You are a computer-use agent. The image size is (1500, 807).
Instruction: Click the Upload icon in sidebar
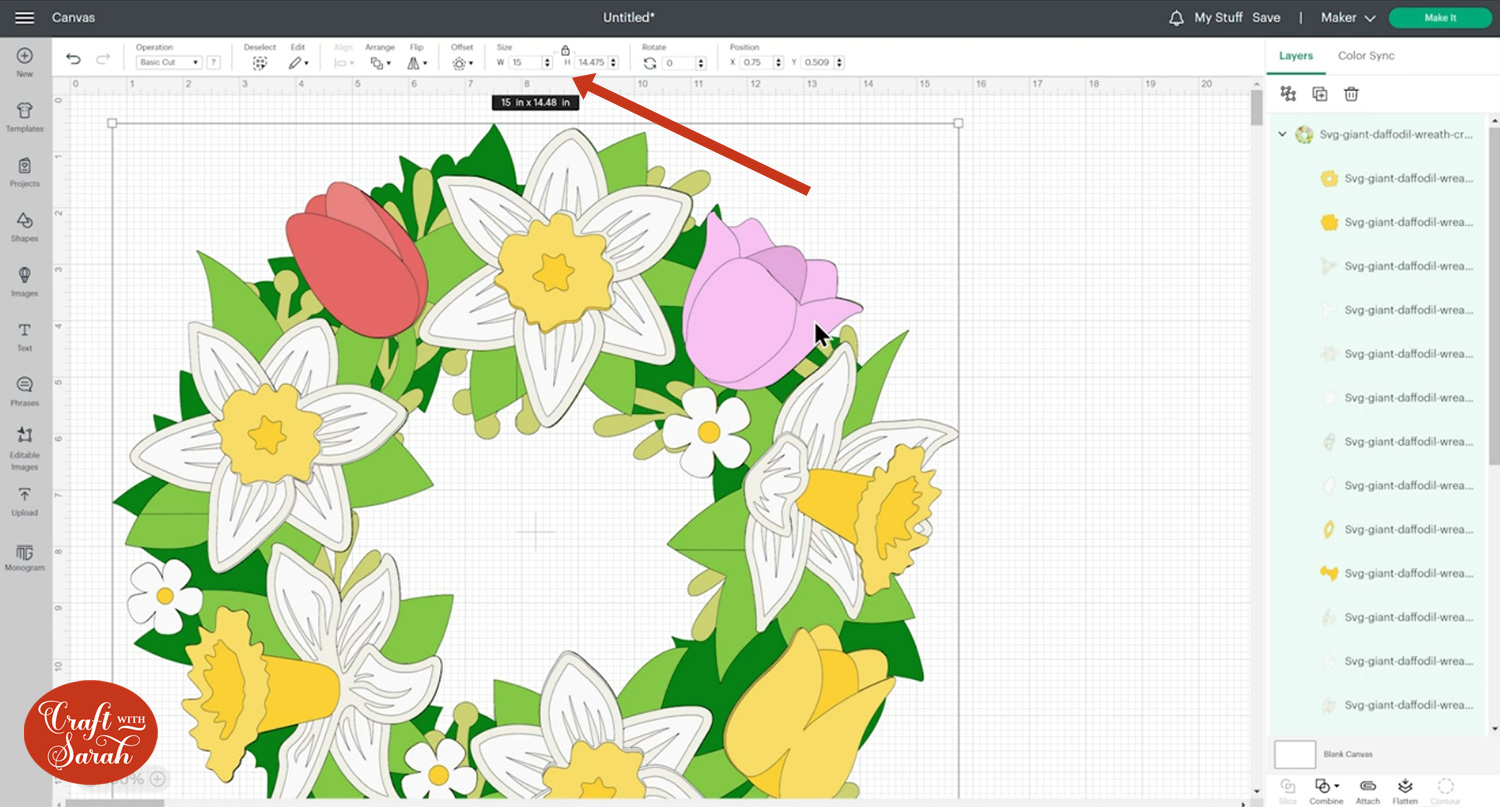point(25,500)
